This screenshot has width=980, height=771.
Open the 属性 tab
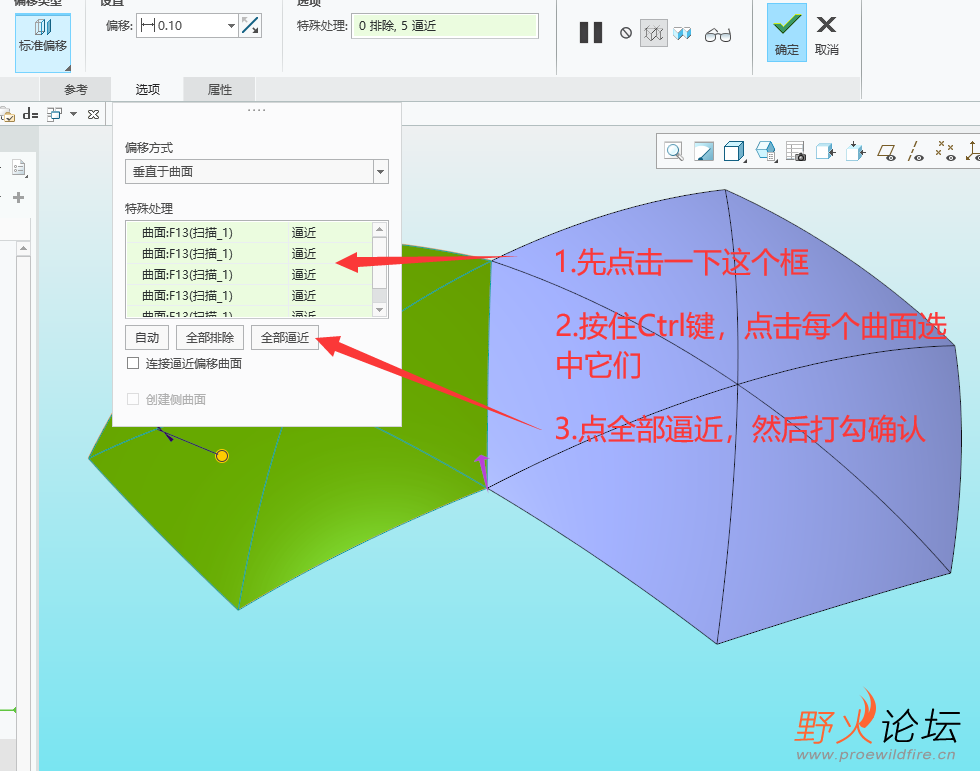219,89
